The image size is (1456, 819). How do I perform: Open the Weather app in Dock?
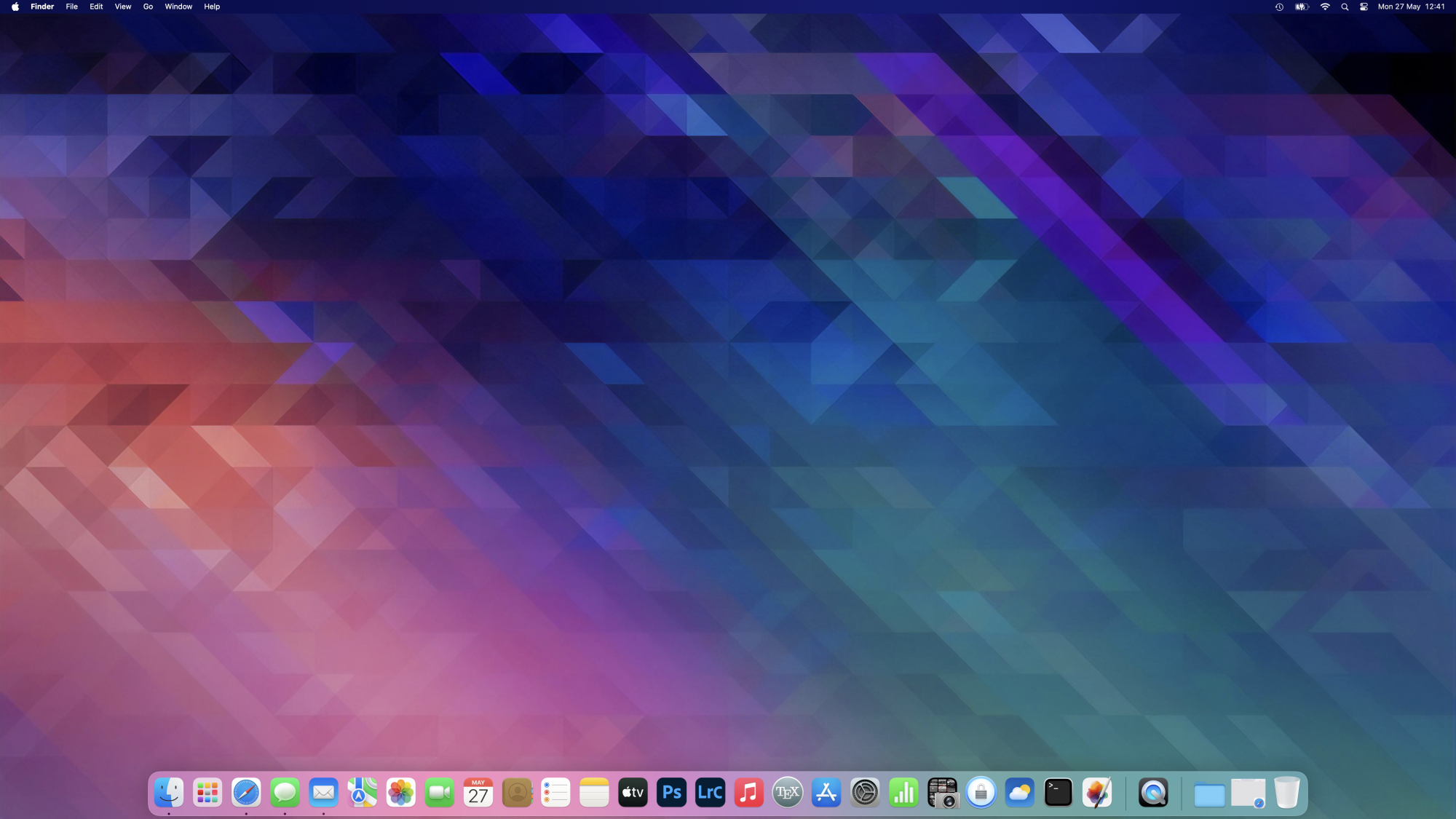coord(1019,793)
